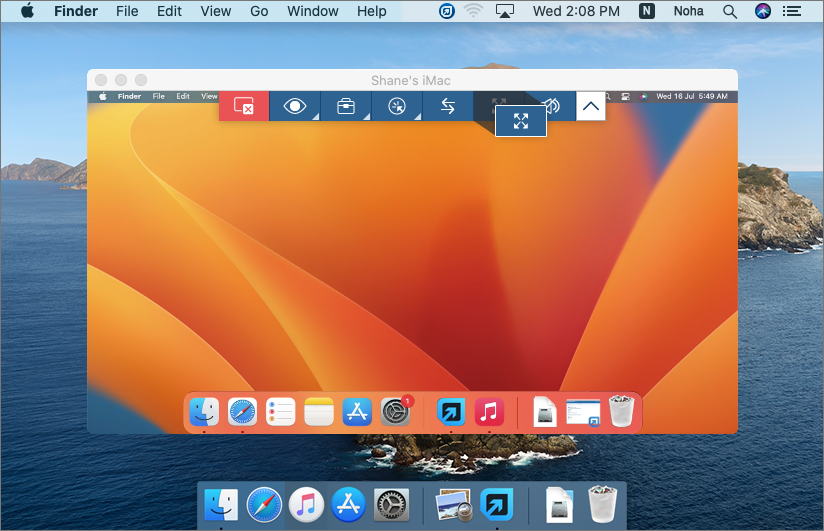Viewport: 824px width, 531px height.
Task: Click the file transfer arrows icon
Action: coord(448,106)
